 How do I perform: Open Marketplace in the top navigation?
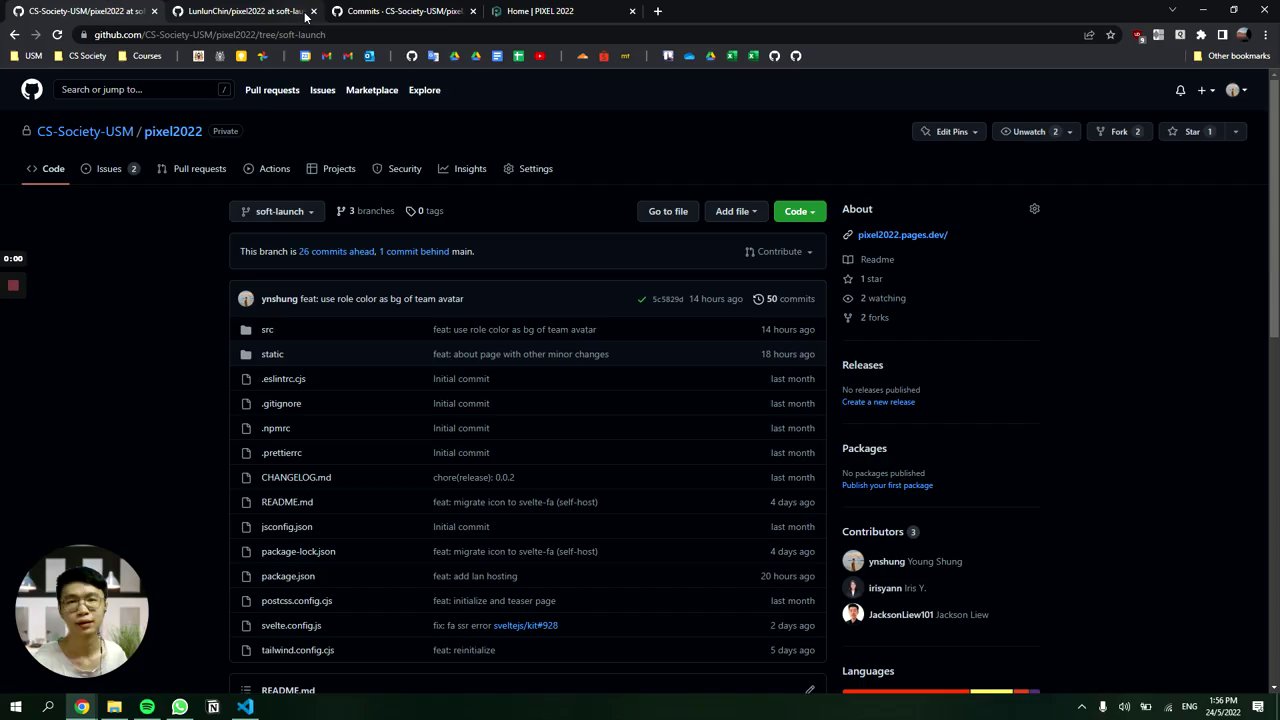point(372,90)
